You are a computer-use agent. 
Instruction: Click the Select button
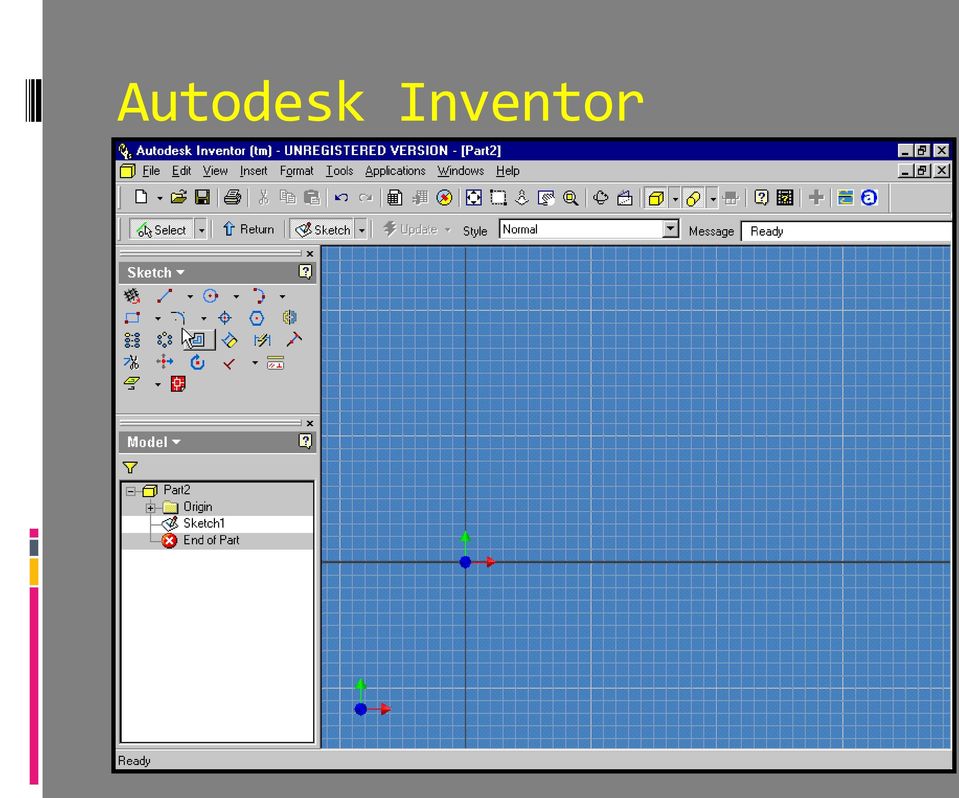point(161,230)
